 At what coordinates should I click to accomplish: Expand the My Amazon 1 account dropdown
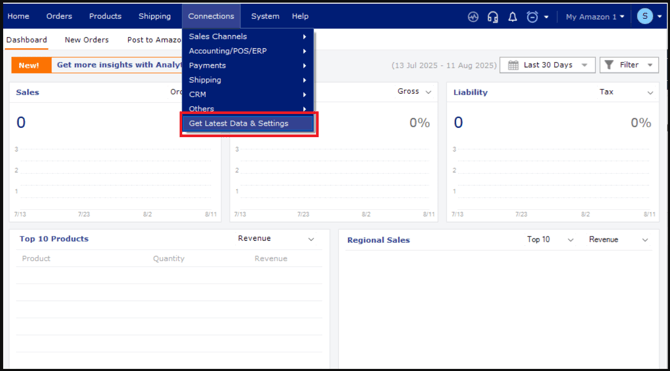point(595,17)
